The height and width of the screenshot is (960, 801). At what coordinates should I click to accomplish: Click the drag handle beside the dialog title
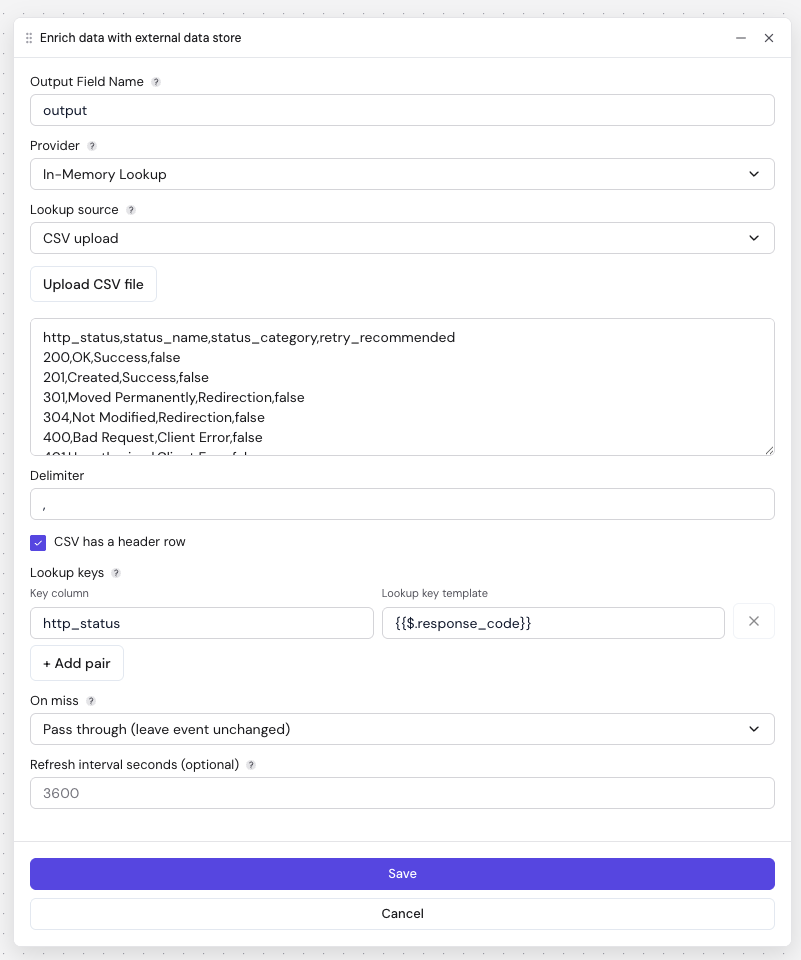29,38
